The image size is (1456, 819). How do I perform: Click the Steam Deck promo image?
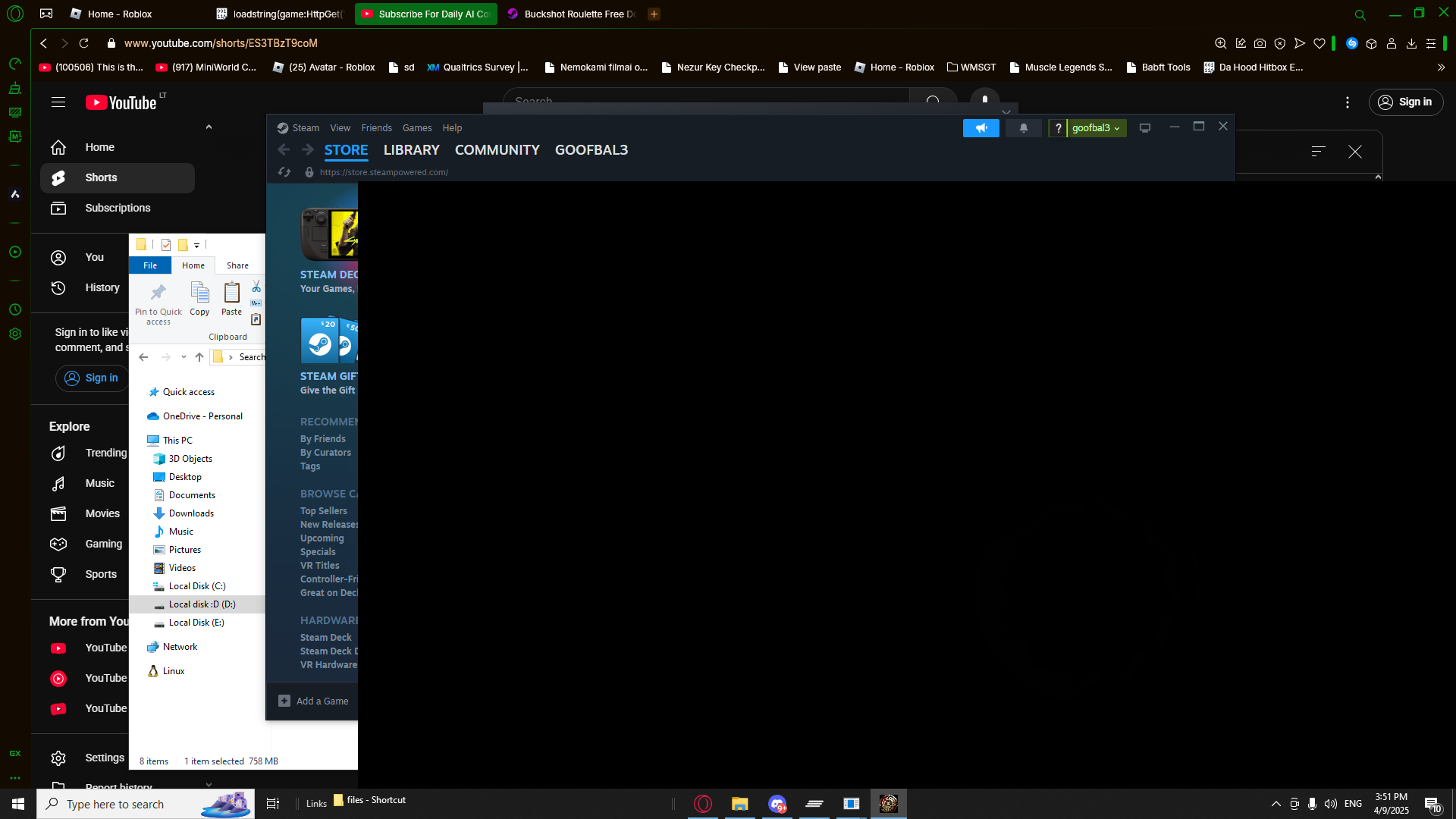tap(329, 234)
